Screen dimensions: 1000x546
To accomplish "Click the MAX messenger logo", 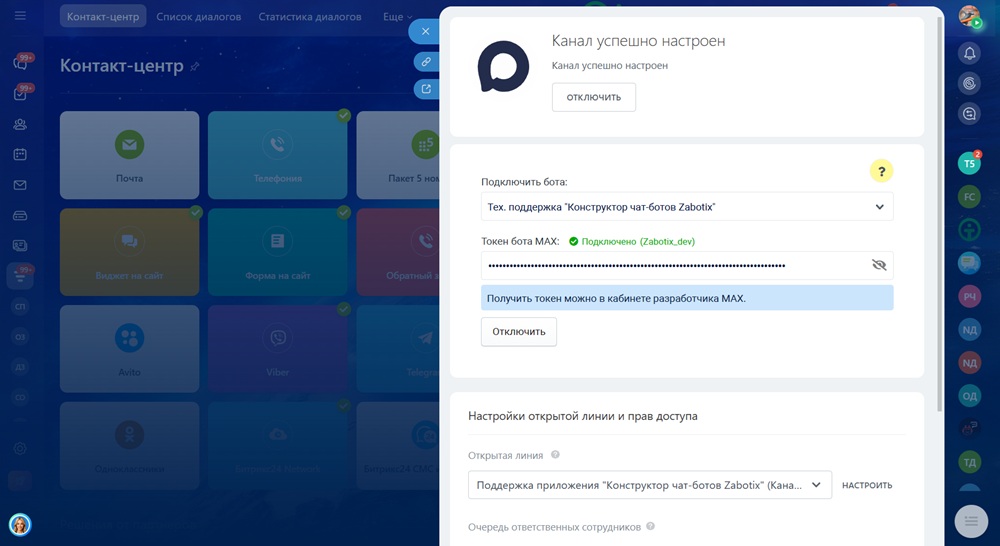I will 503,66.
